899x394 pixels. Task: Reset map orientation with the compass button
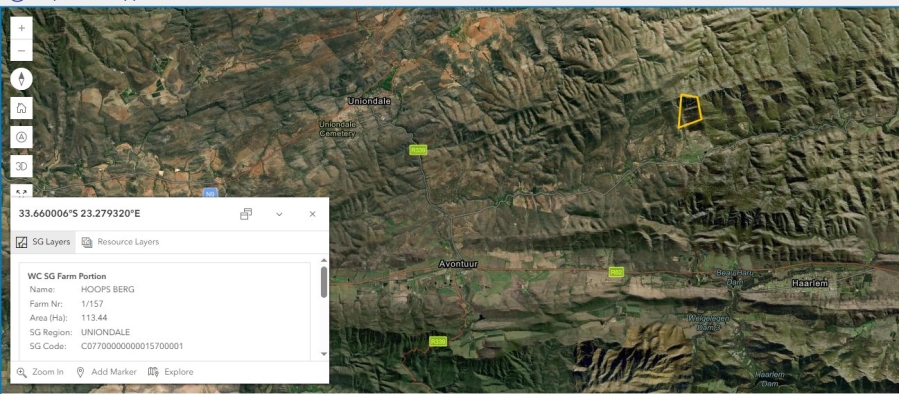point(21,79)
